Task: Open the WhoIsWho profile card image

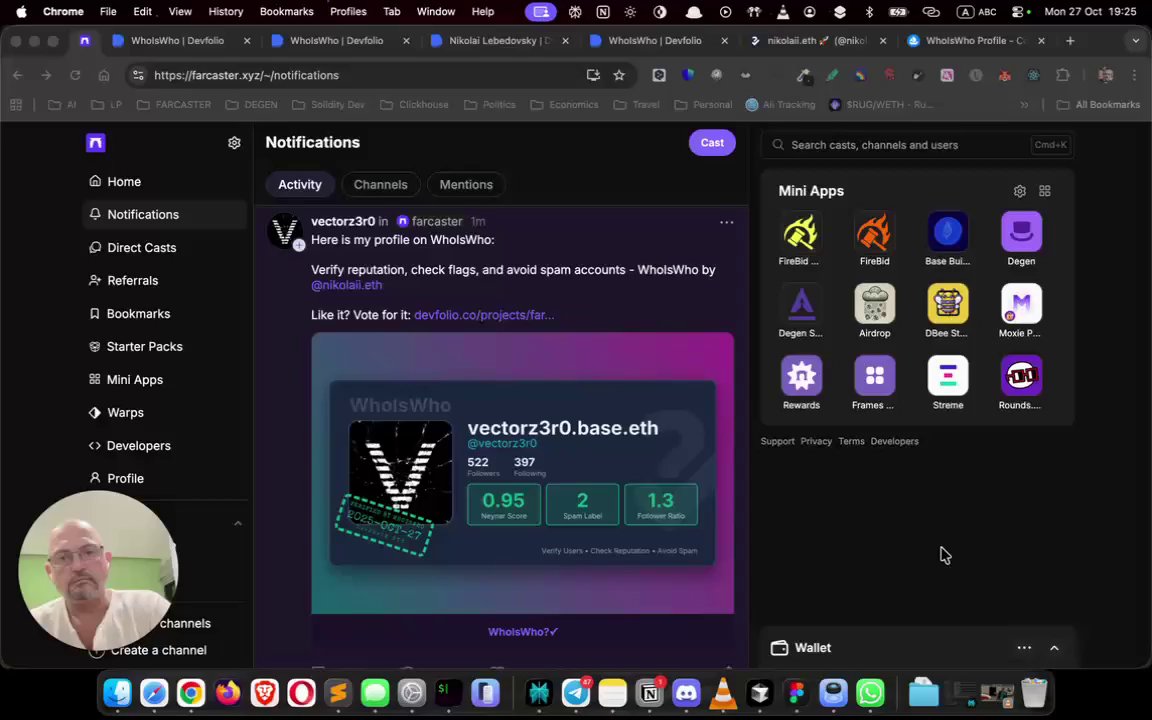Action: coord(522,473)
